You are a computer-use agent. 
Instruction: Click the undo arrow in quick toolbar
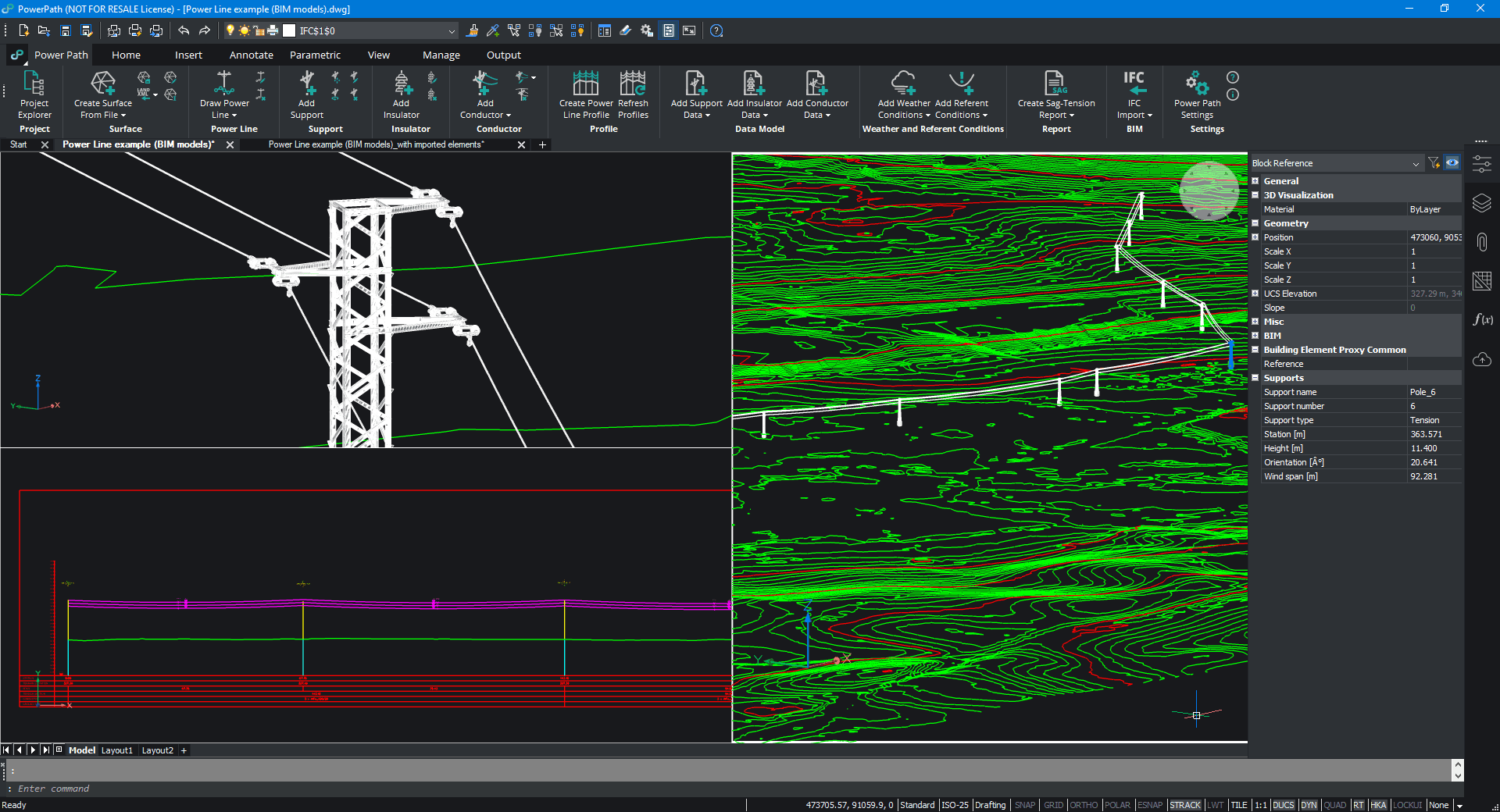[x=184, y=30]
